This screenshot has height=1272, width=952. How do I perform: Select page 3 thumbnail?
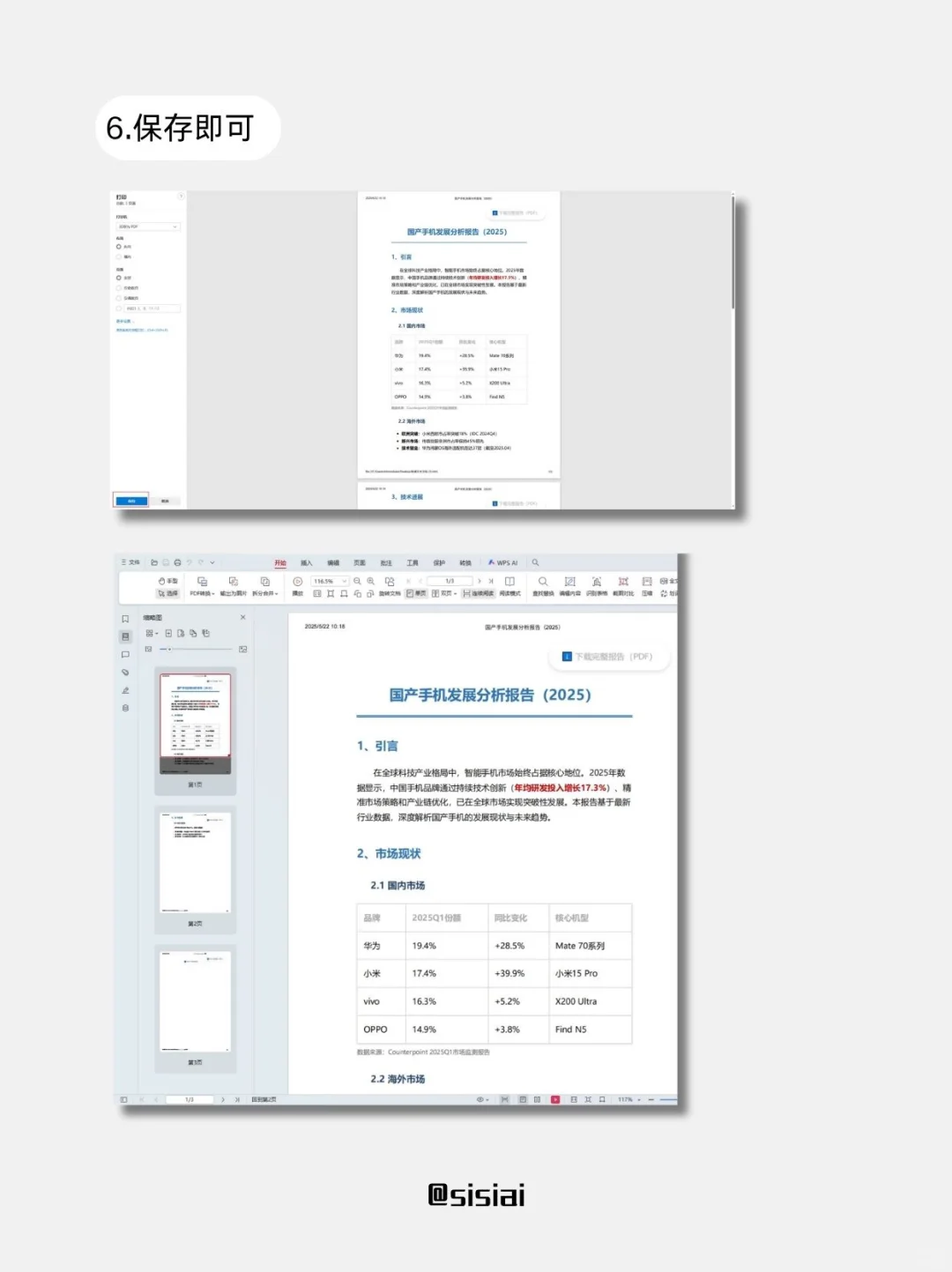[195, 1001]
